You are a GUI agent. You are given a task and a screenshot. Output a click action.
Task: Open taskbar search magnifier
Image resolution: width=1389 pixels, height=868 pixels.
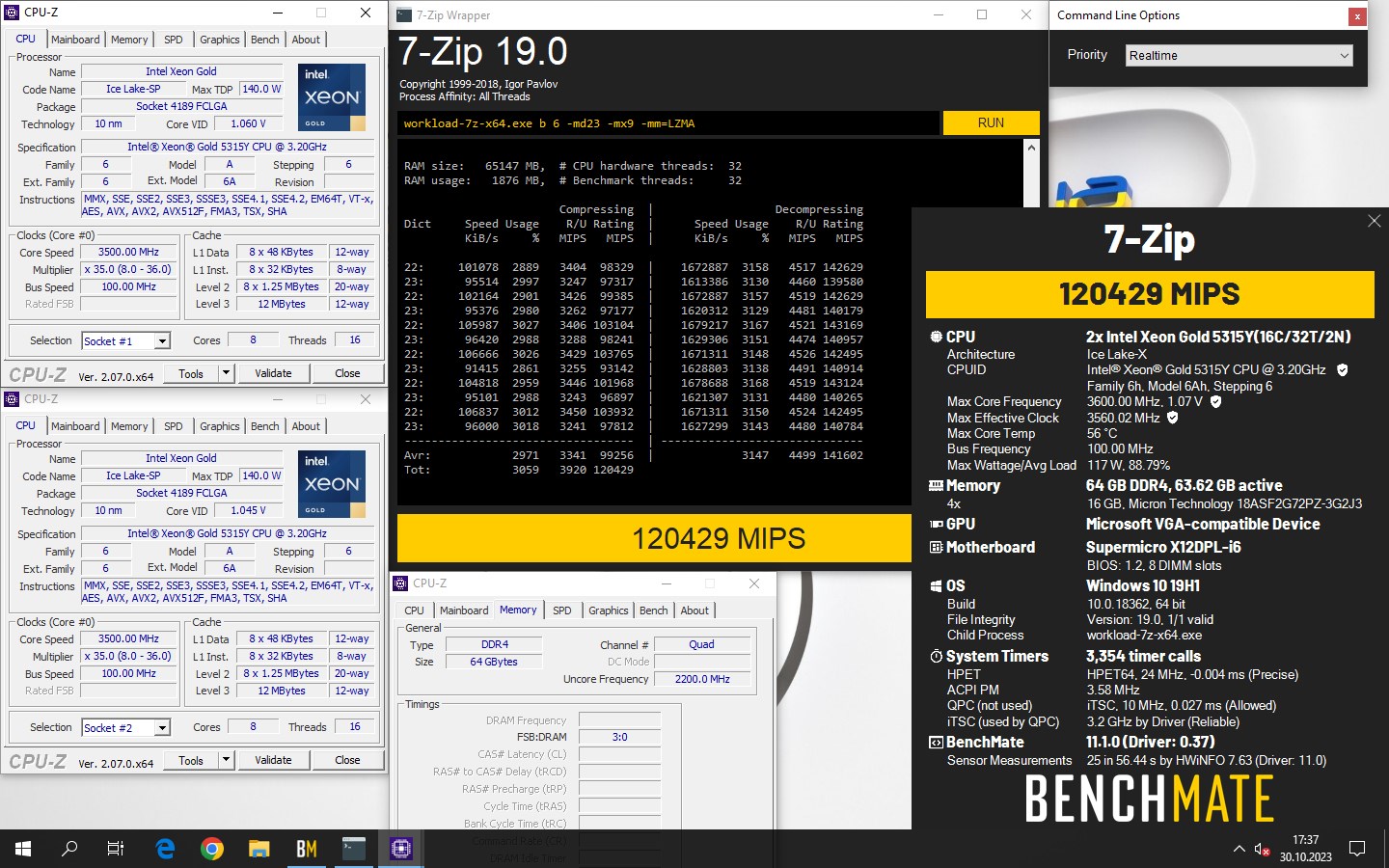click(69, 849)
